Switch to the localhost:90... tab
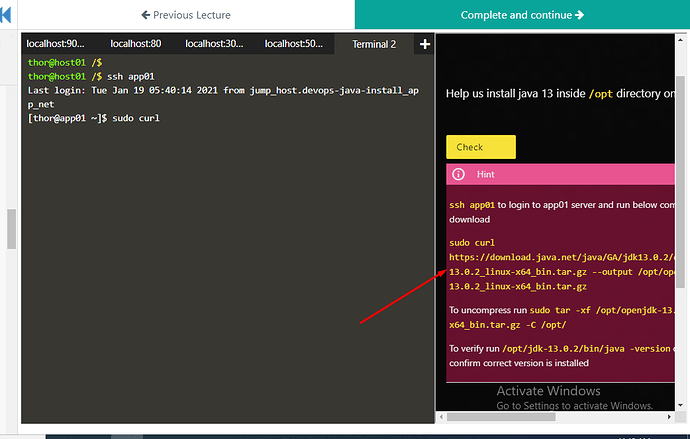Screen dimensions: 690x439 coord(55,44)
